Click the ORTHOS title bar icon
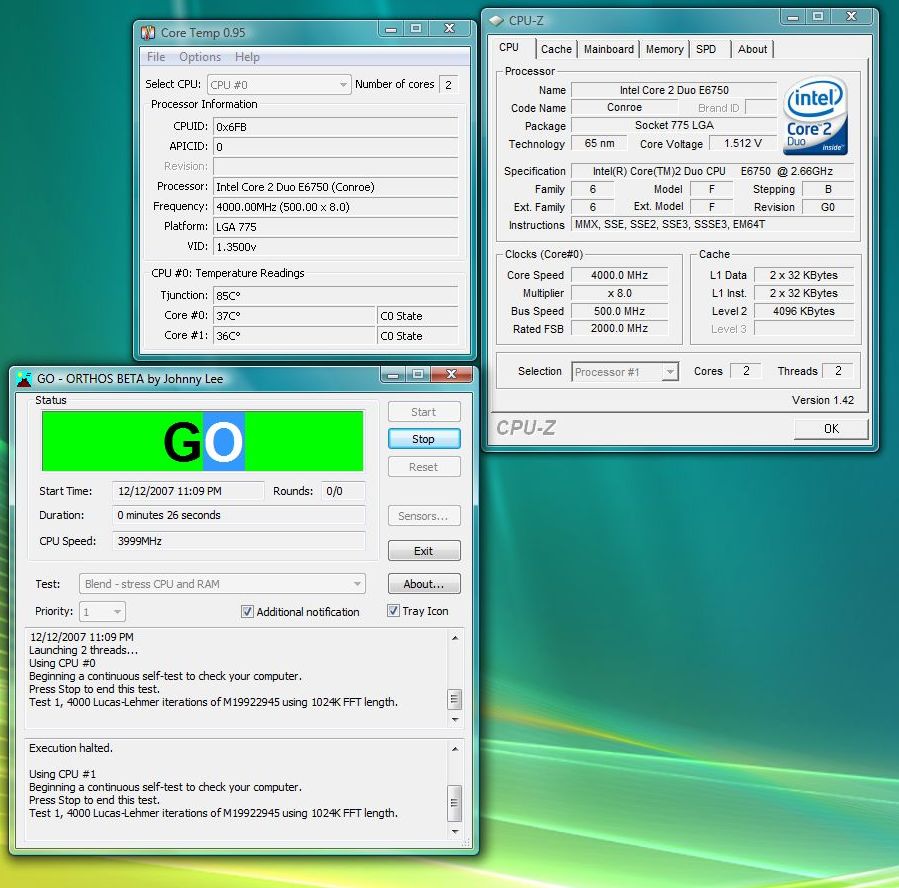The height and width of the screenshot is (888, 899). pyautogui.click(x=24, y=379)
